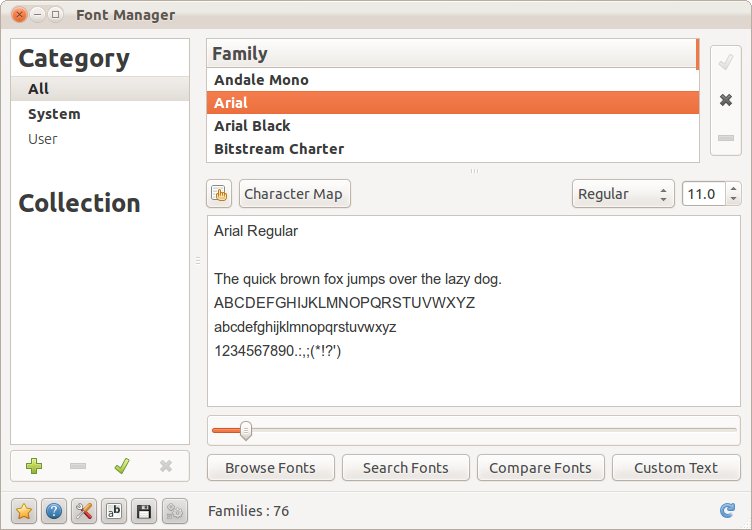Click the floppy disk save icon
Viewport: 752px width, 530px height.
point(144,511)
